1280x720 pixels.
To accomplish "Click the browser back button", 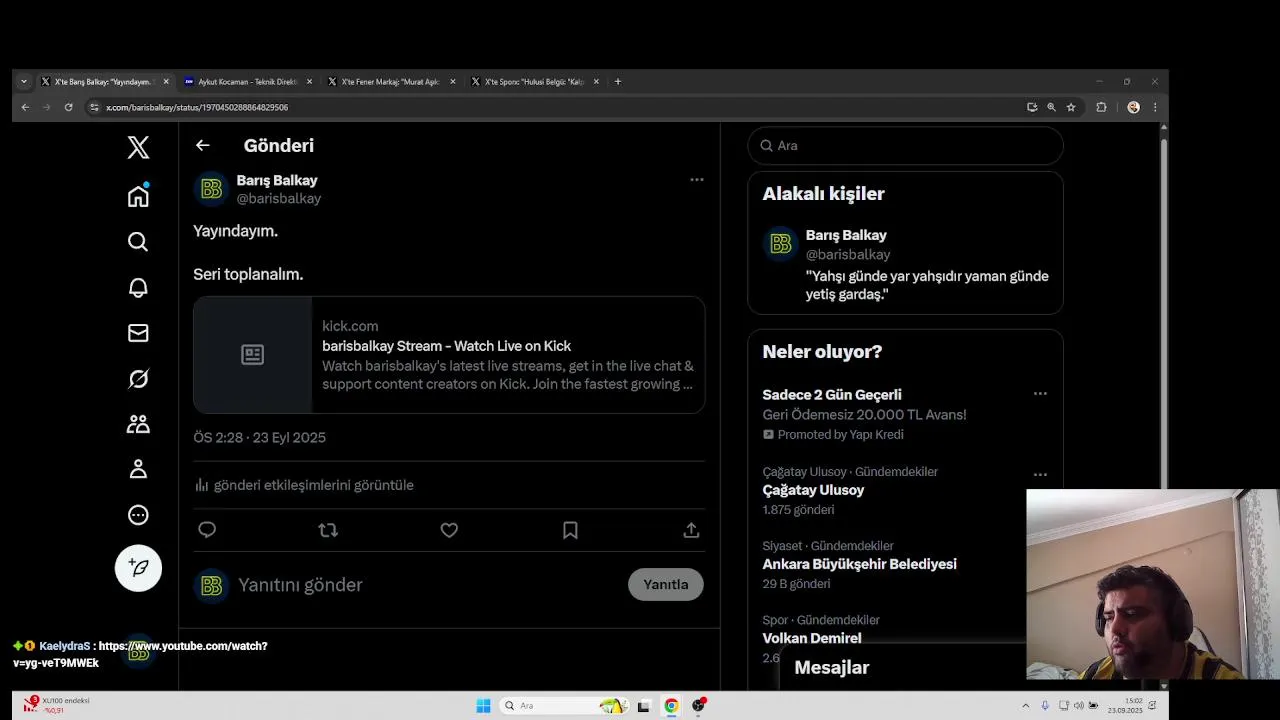I will [x=25, y=107].
